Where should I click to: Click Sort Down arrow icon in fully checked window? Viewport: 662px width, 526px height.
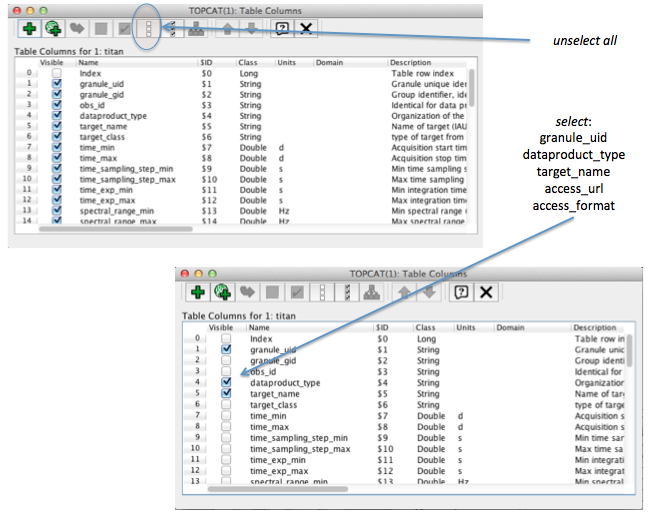pyautogui.click(x=252, y=29)
